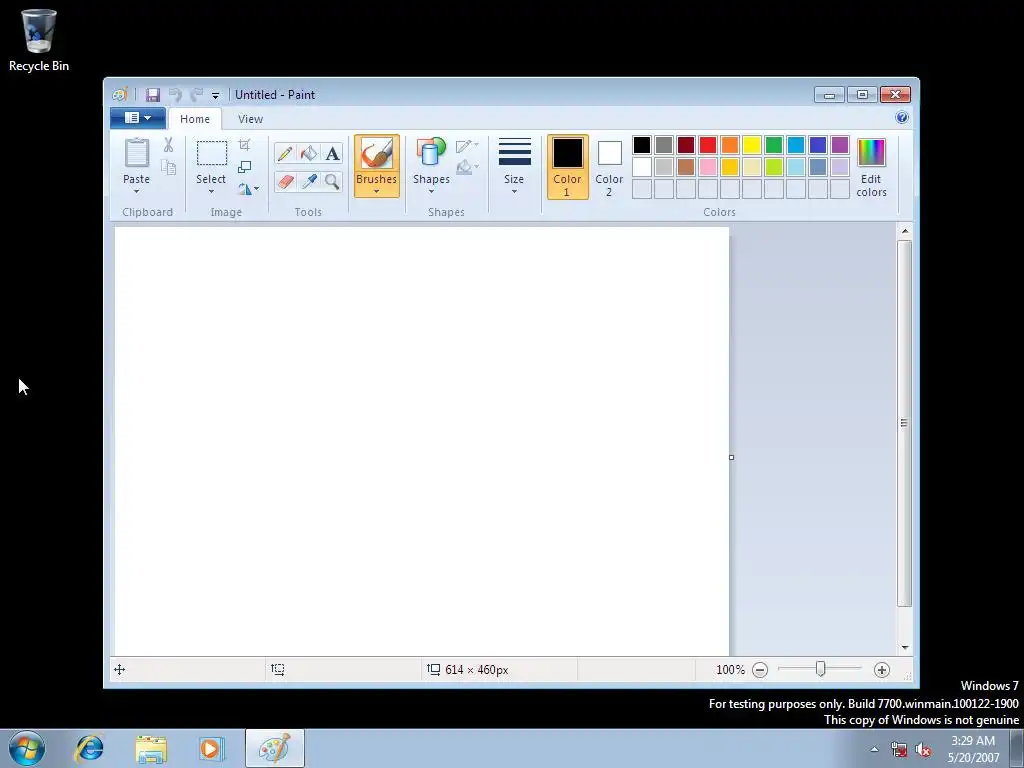Viewport: 1024px width, 768px height.
Task: Expand the Brushes dropdown arrow
Action: pos(377,191)
